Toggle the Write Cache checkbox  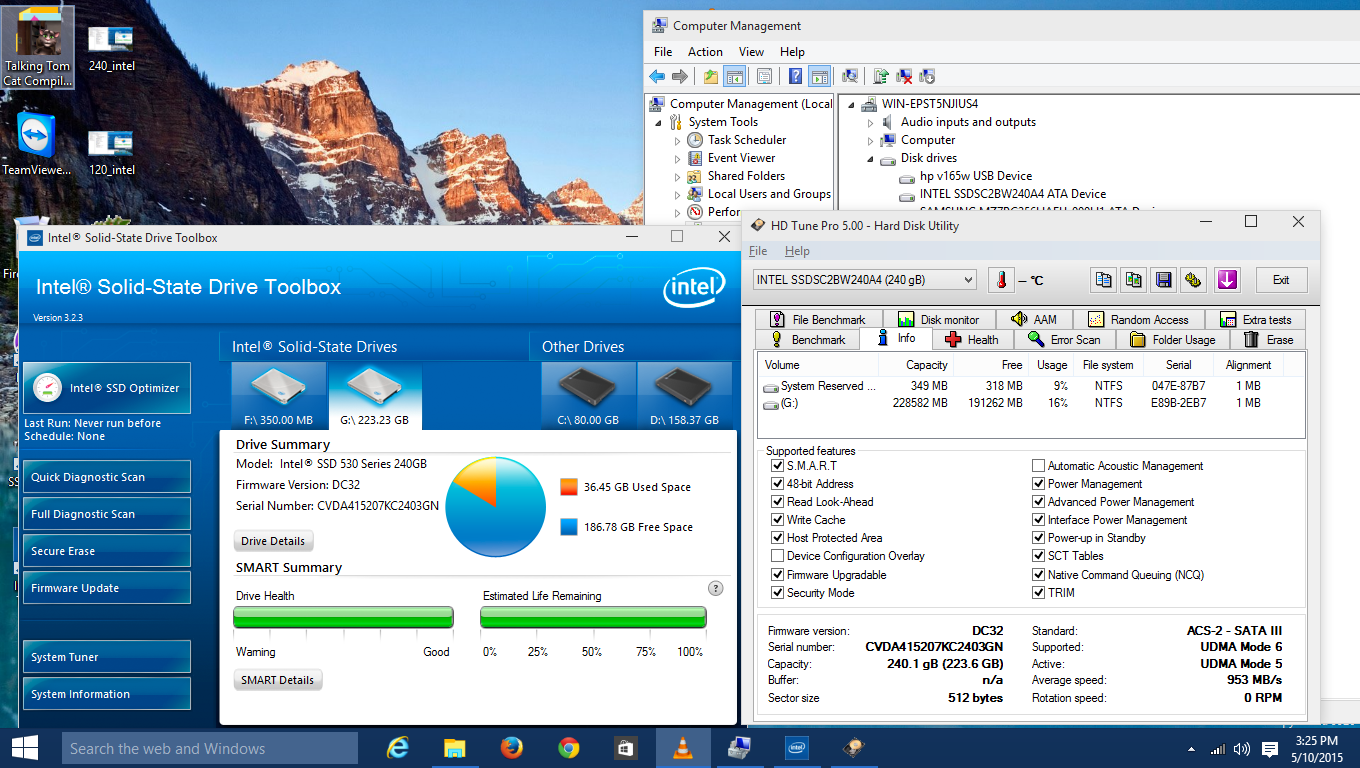[x=778, y=520]
